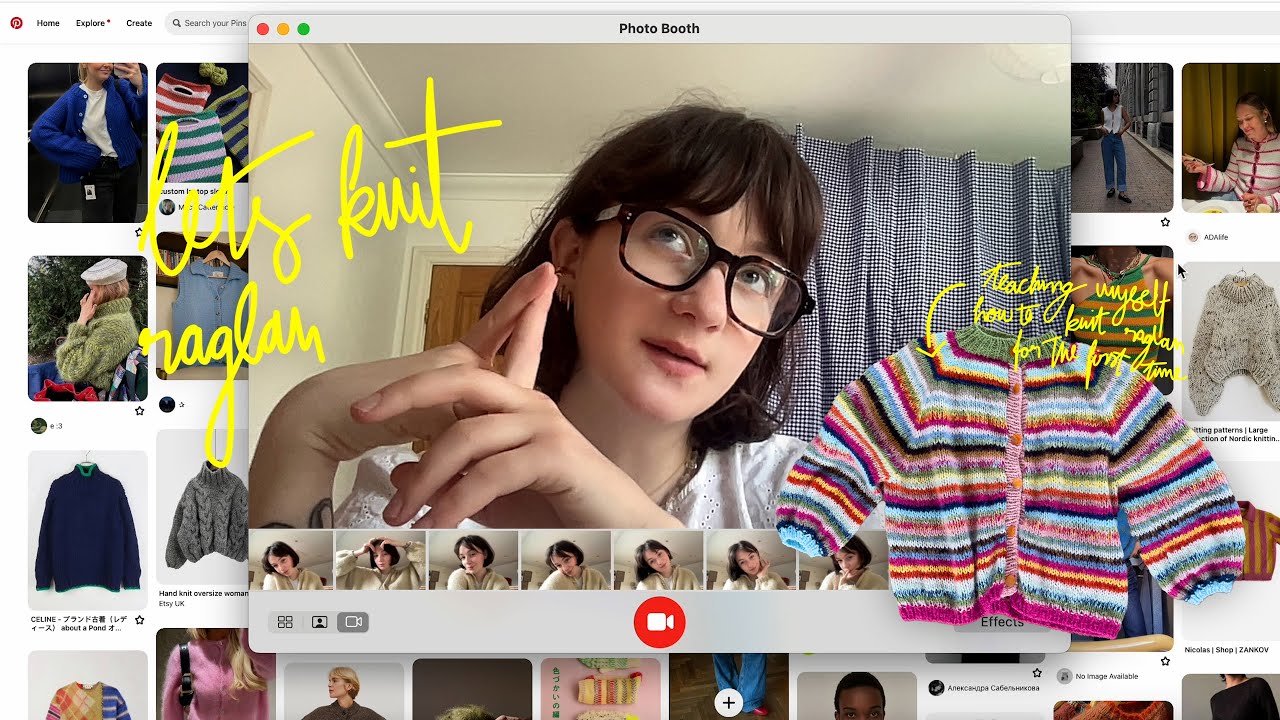Select the third Photo Booth strip thumbnail
Viewport: 1280px width, 720px height.
[473, 560]
